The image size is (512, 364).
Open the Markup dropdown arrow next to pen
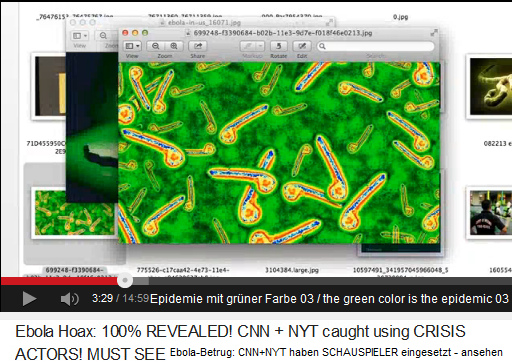(x=260, y=46)
